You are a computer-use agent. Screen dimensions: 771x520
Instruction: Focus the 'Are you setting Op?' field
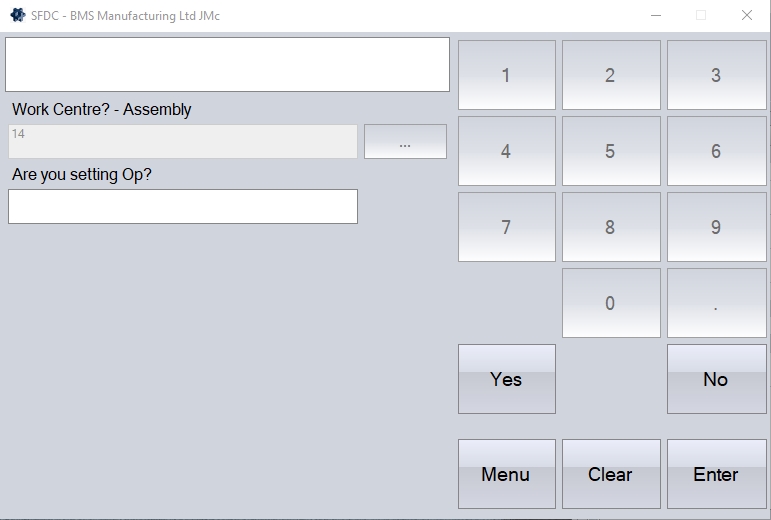coord(183,207)
